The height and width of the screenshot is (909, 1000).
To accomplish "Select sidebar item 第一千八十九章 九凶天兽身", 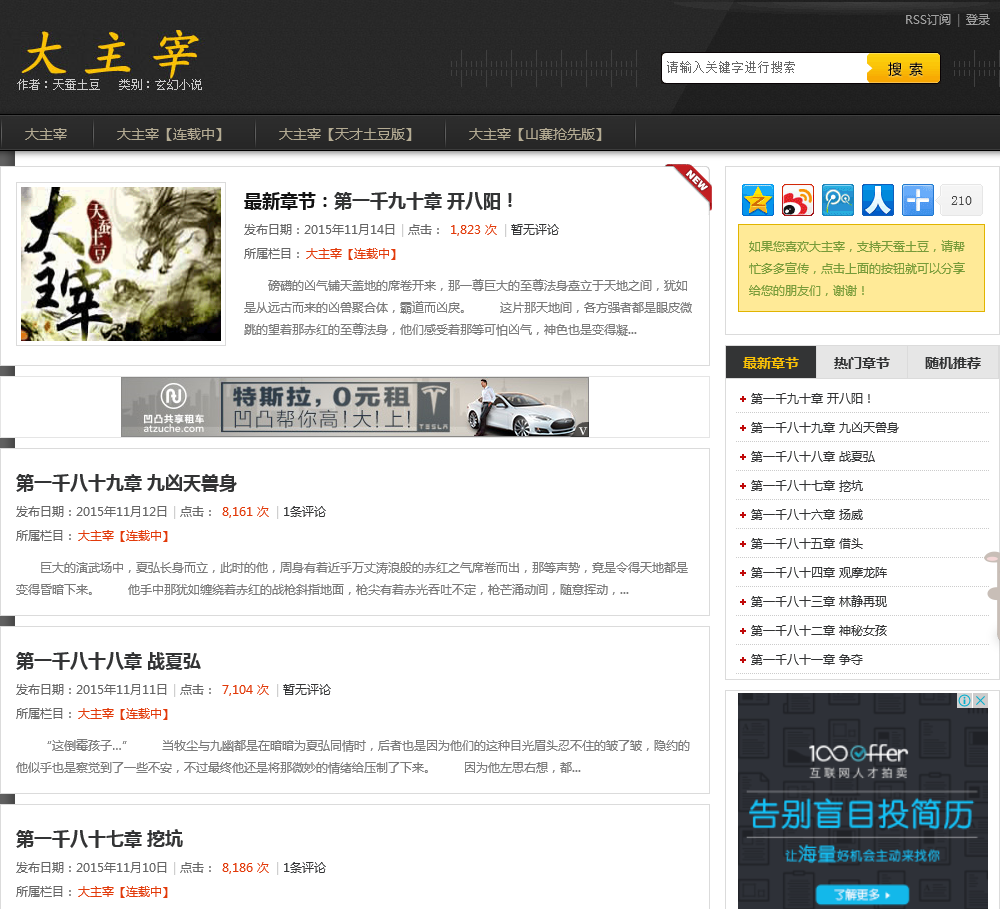I will tap(825, 427).
